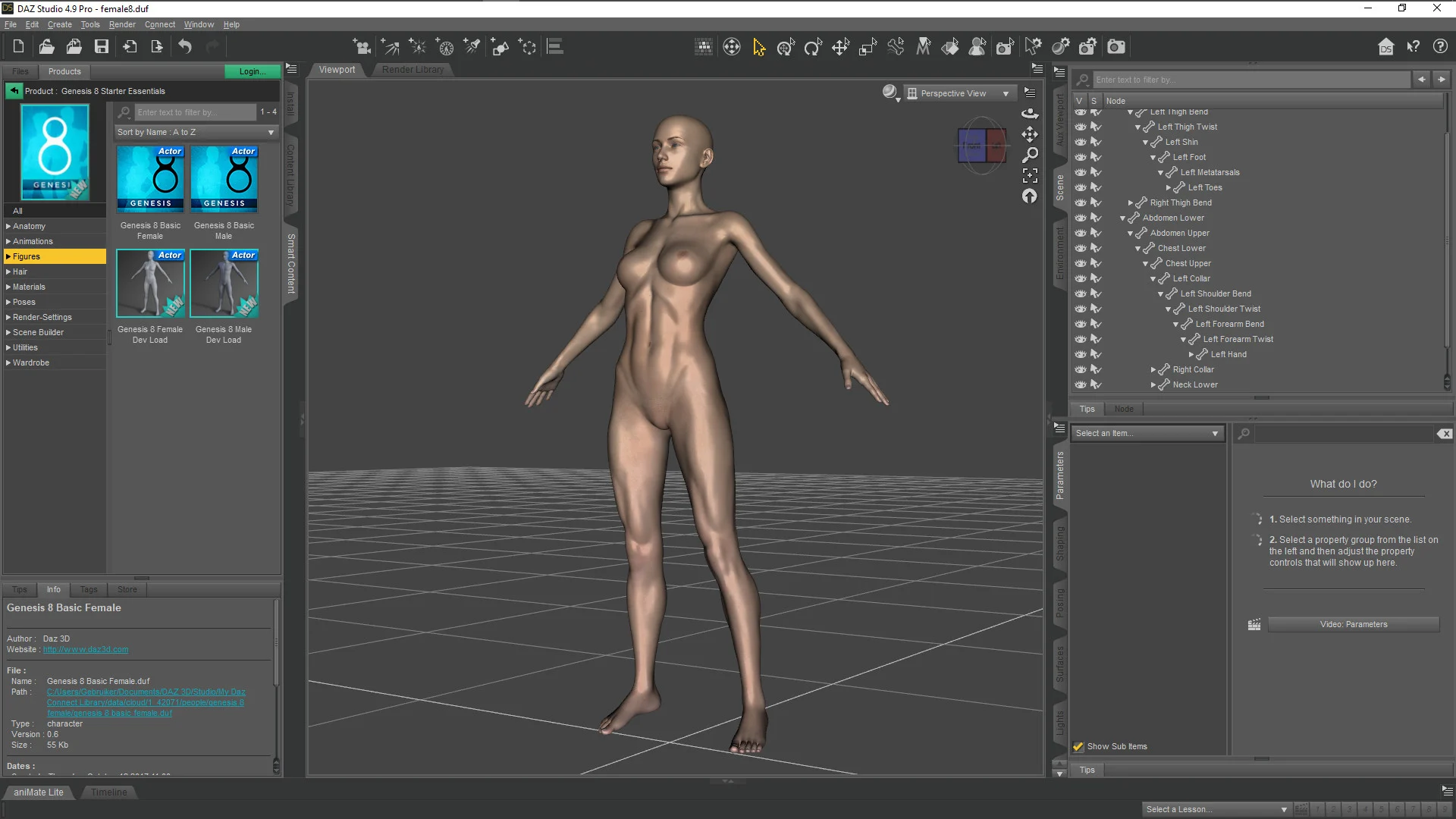Image resolution: width=1456 pixels, height=819 pixels.
Task: Open the daz3d.com website link
Action: (x=86, y=649)
